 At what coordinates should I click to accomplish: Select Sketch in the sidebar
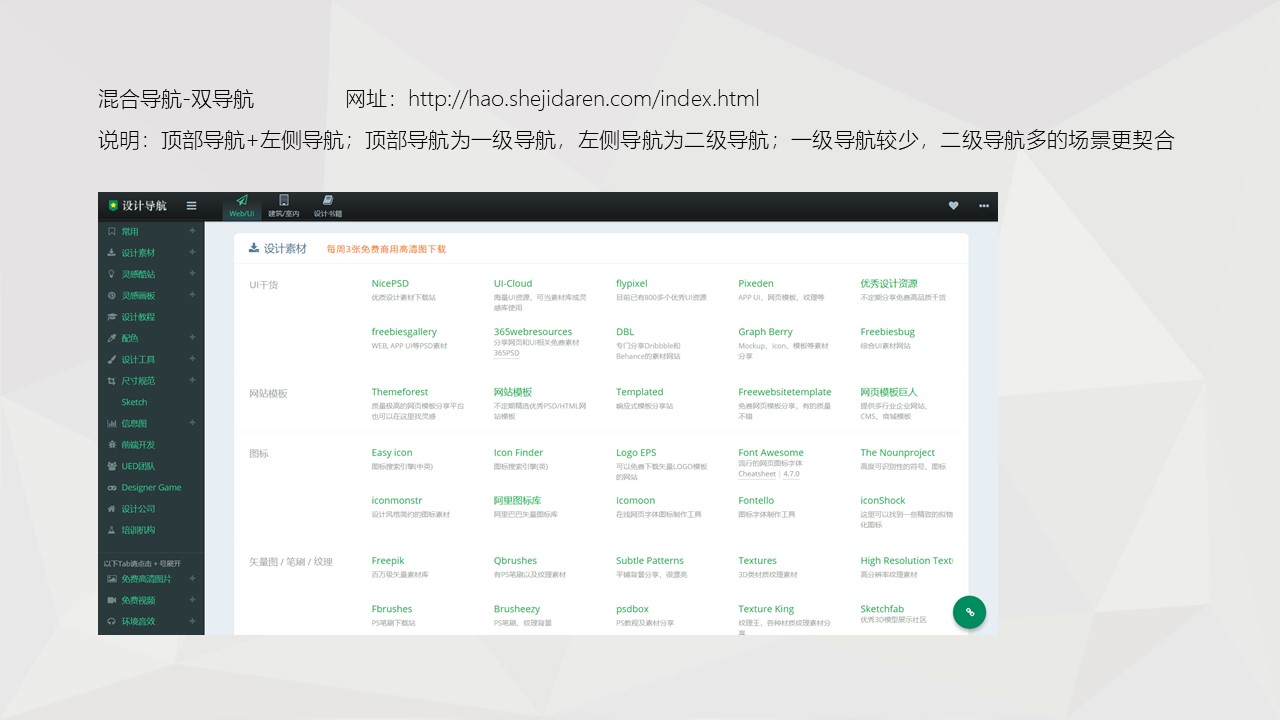134,402
